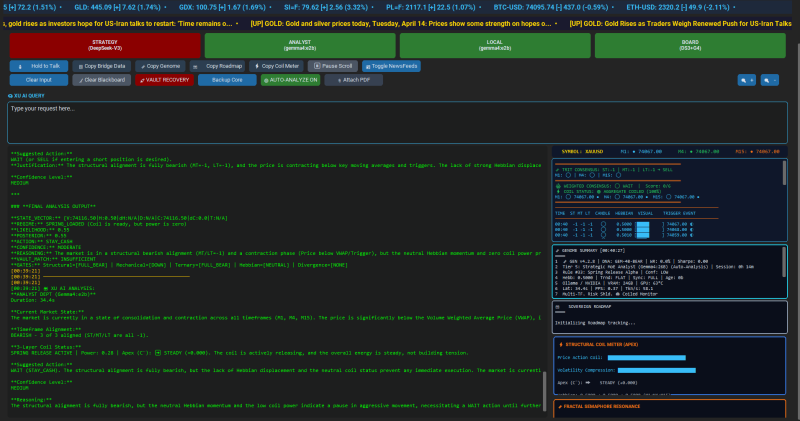The height and width of the screenshot is (421, 800).
Task: Click the FINAL ANALYSIS OUTPUT heading in log
Action: [x=53, y=206]
